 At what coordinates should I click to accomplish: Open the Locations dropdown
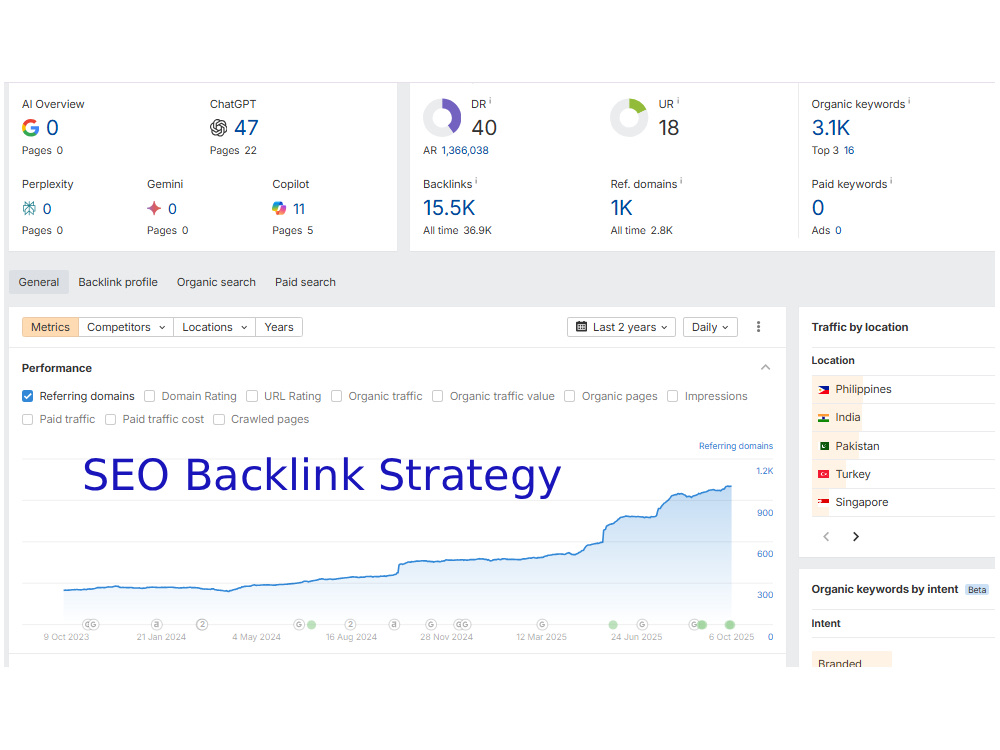(x=214, y=327)
